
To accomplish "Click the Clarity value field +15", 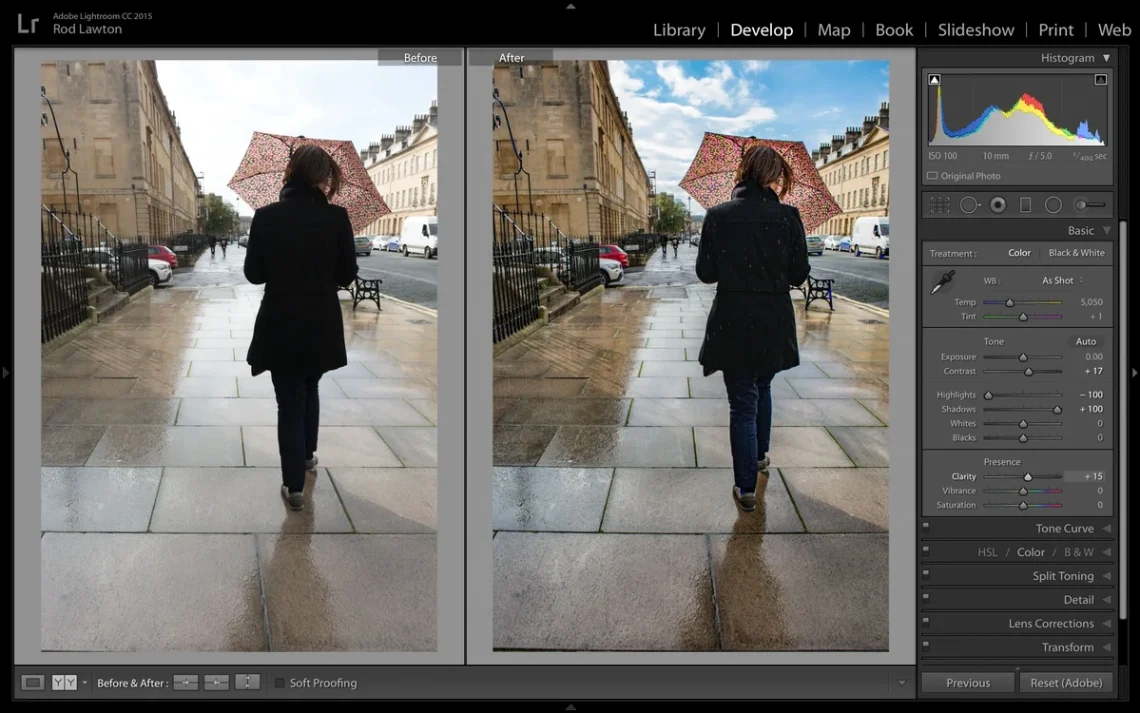I will (x=1084, y=477).
